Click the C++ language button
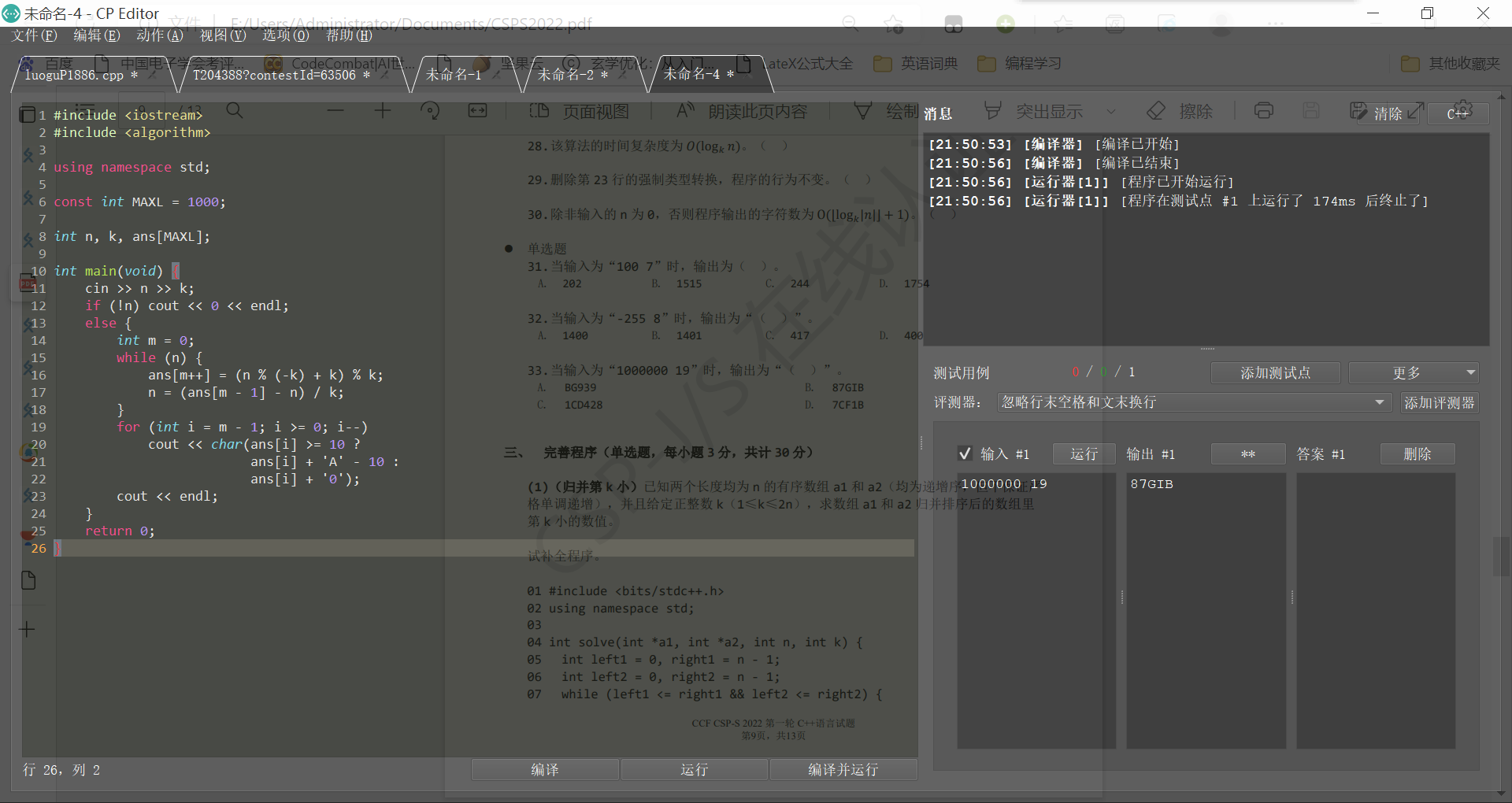This screenshot has height=803, width=1512. [x=1458, y=113]
